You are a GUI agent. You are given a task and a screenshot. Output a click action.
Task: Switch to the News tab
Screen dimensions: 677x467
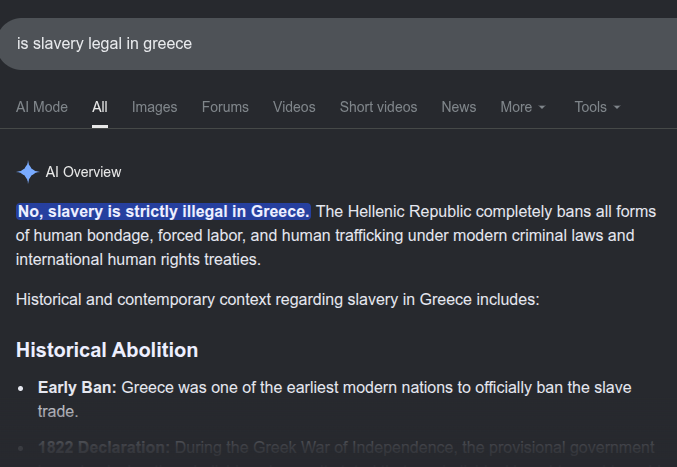pos(459,107)
